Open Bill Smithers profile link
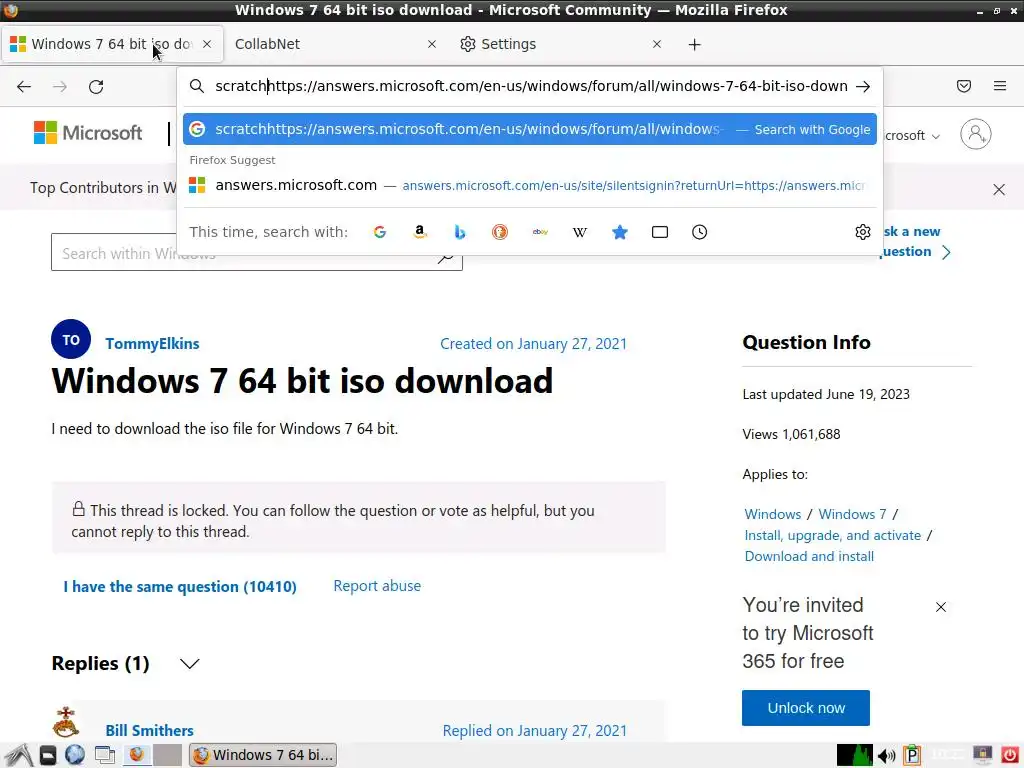 click(150, 730)
